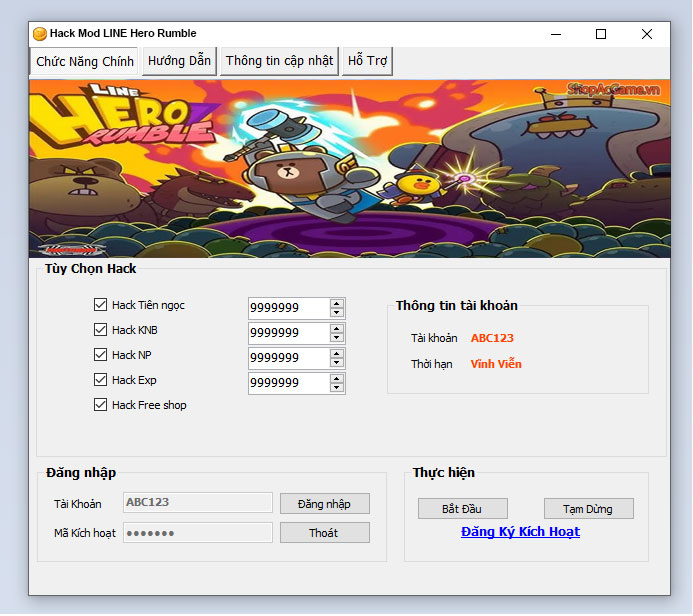Select the Hỗ Trợ tab

(x=367, y=61)
